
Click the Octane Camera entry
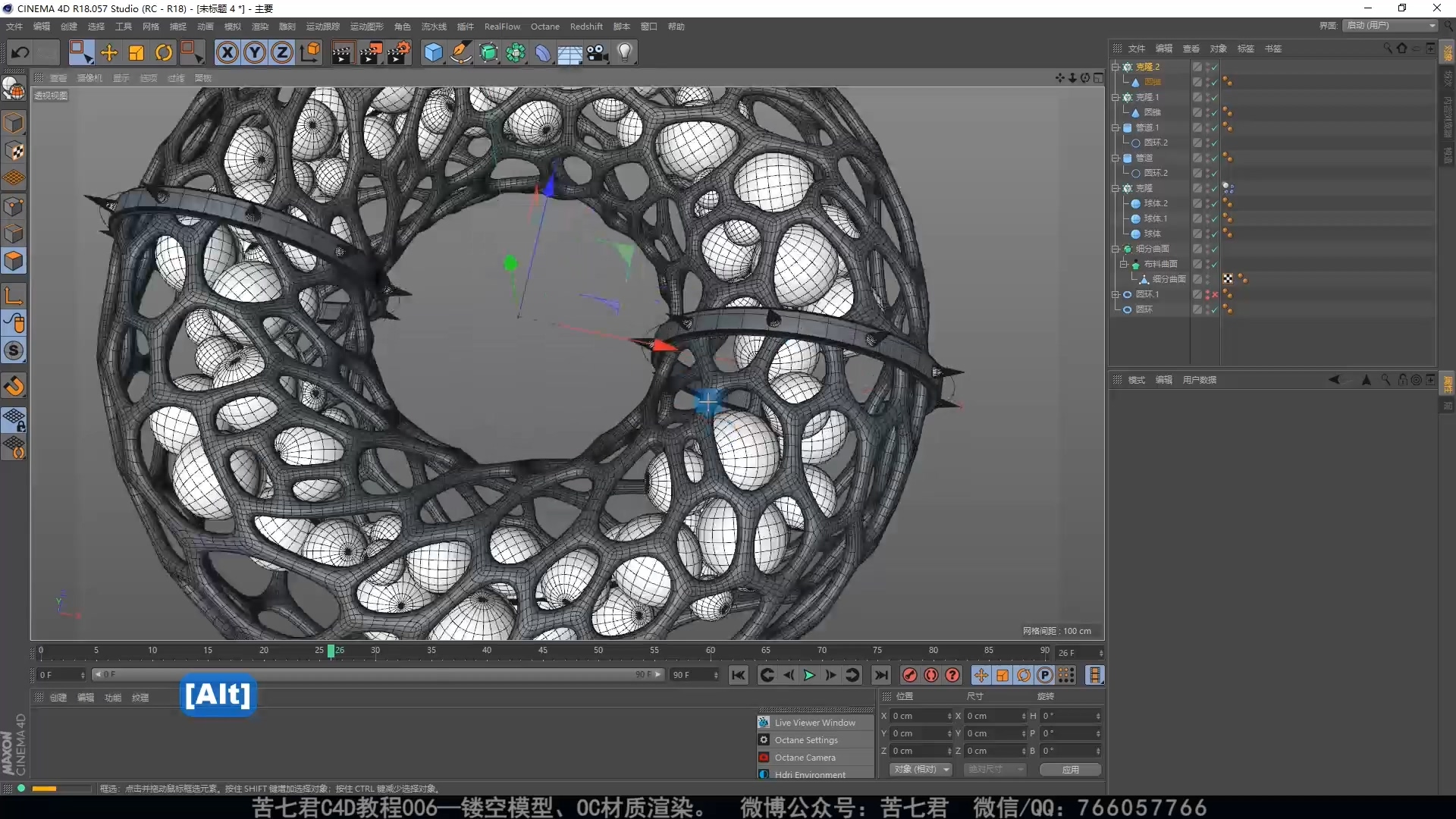pyautogui.click(x=814, y=758)
